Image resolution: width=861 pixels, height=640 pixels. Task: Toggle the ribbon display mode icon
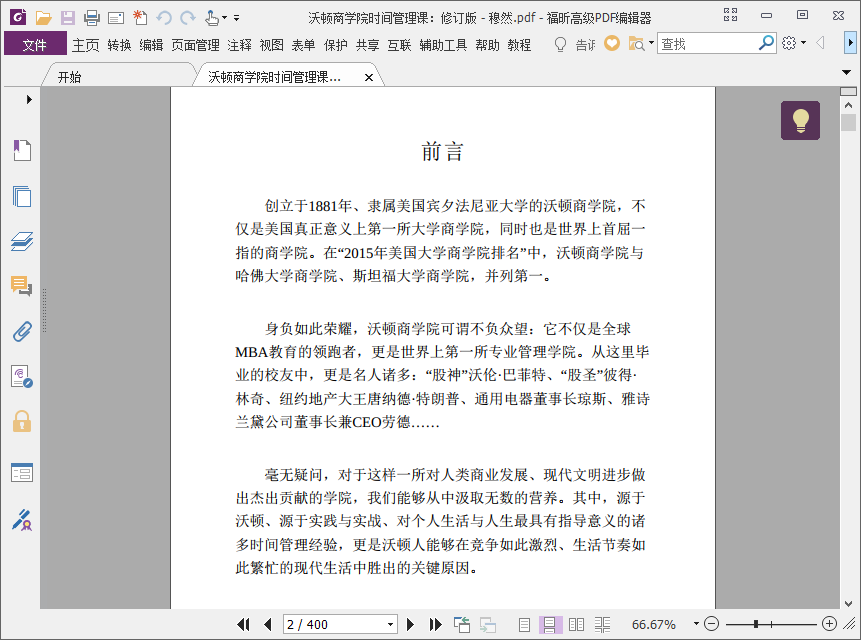[730, 15]
